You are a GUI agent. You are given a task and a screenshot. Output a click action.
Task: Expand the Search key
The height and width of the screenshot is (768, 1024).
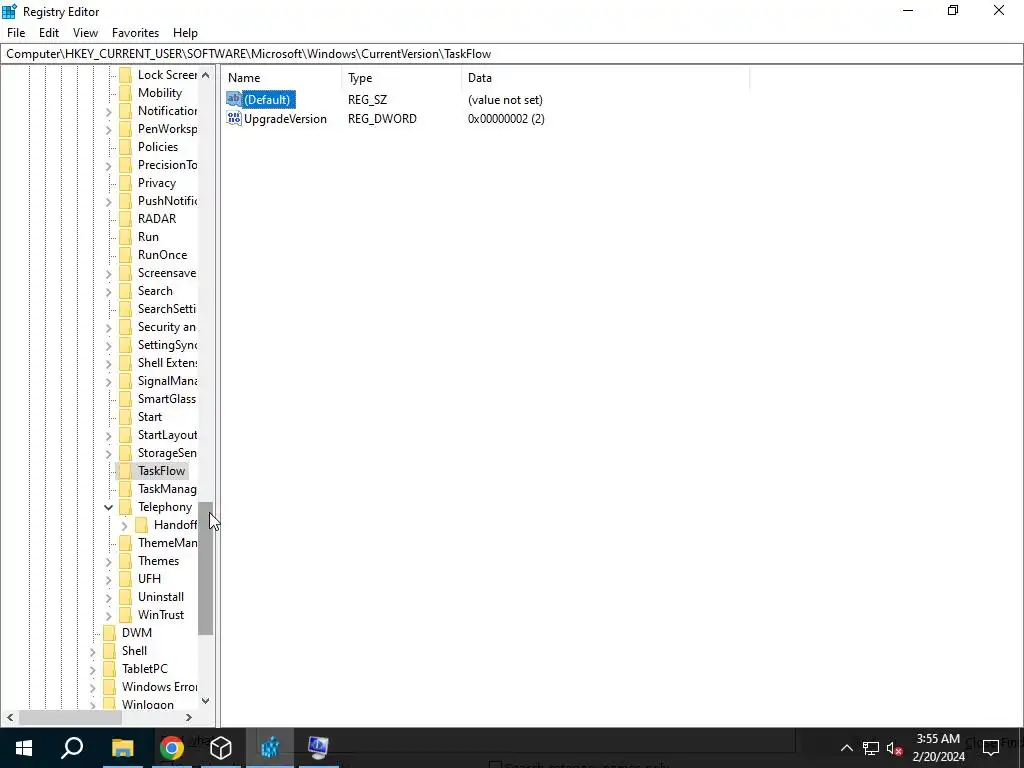pos(108,292)
